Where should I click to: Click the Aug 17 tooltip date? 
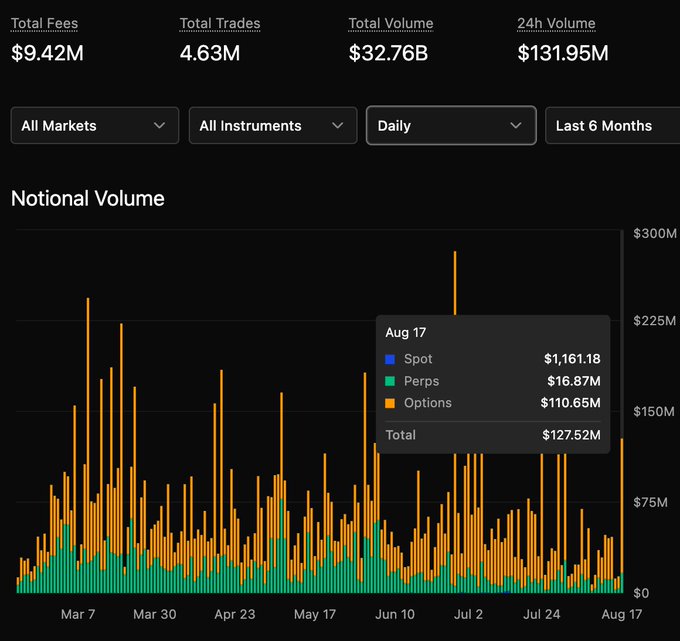pyautogui.click(x=405, y=333)
